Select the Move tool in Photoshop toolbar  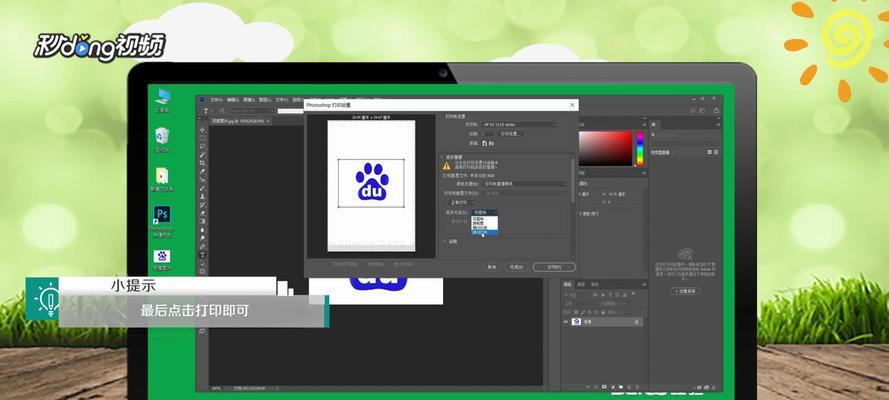(x=202, y=130)
